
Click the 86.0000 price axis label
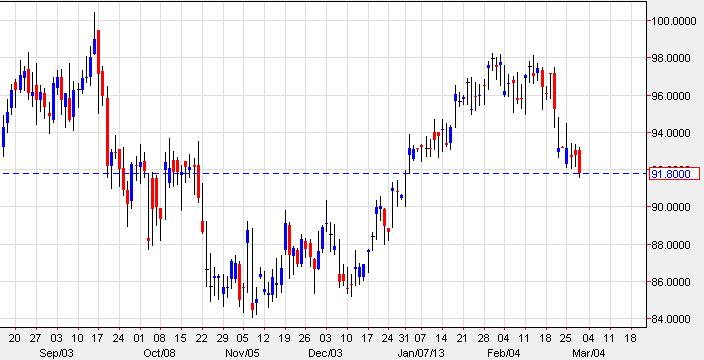671,282
